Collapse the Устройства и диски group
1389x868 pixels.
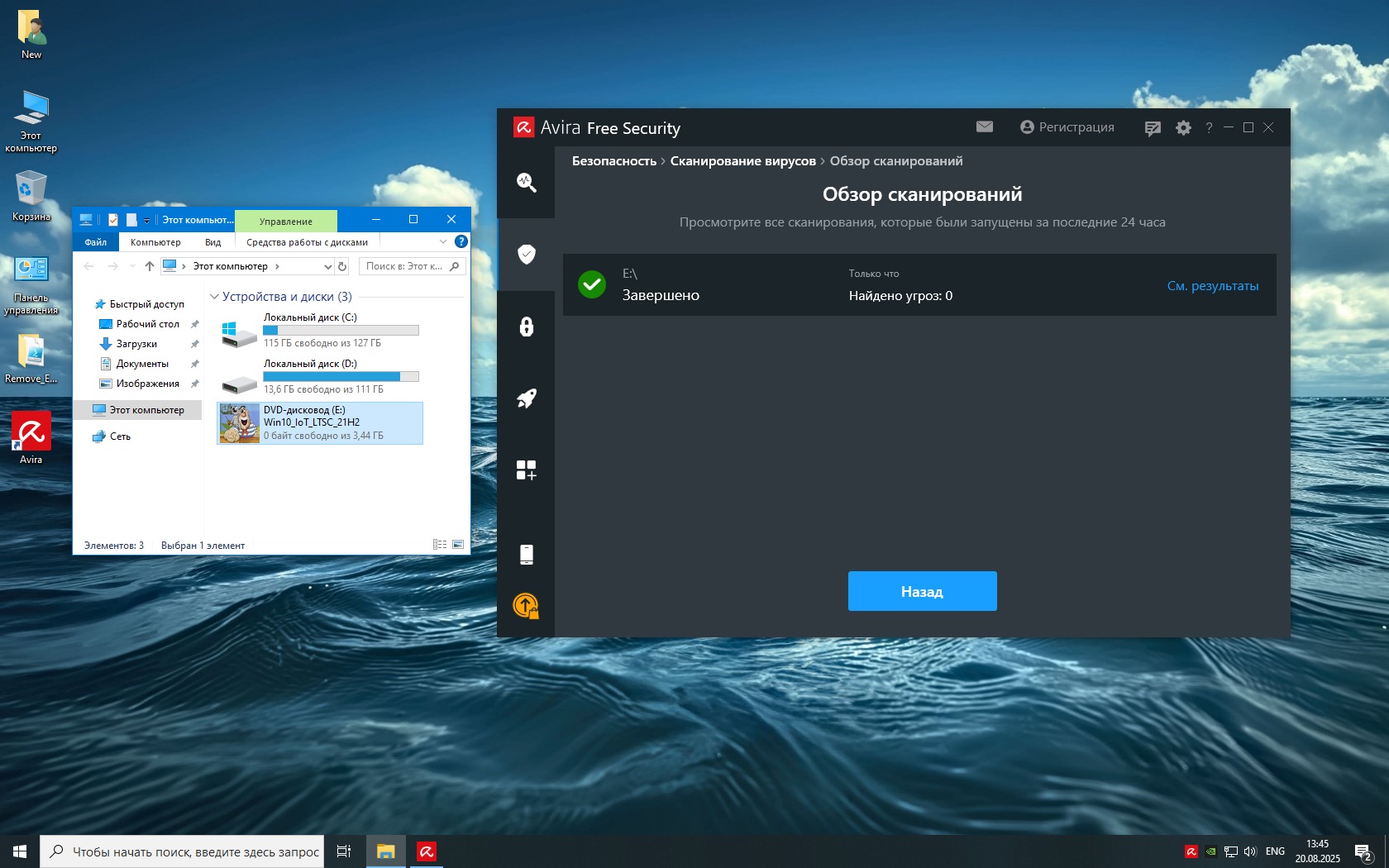pyautogui.click(x=215, y=297)
